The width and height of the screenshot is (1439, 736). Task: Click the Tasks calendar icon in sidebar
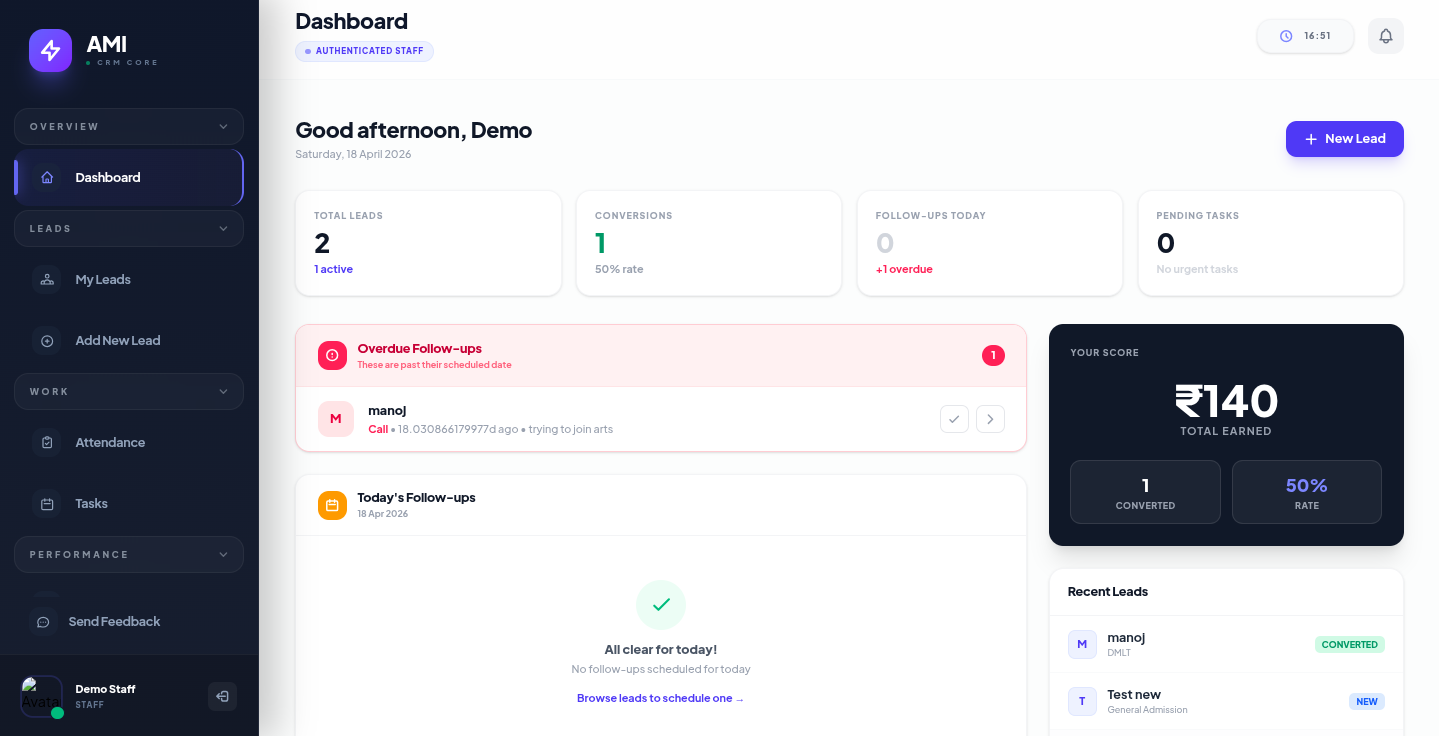pyautogui.click(x=47, y=503)
